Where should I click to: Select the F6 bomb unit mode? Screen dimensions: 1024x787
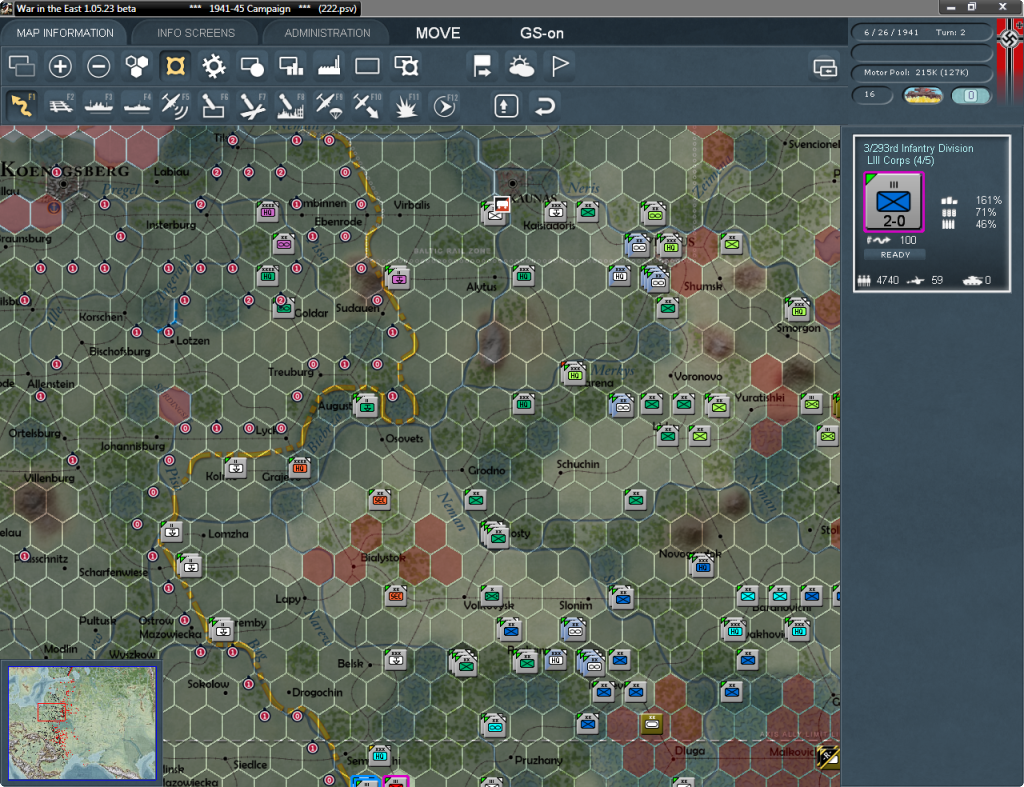[214, 105]
